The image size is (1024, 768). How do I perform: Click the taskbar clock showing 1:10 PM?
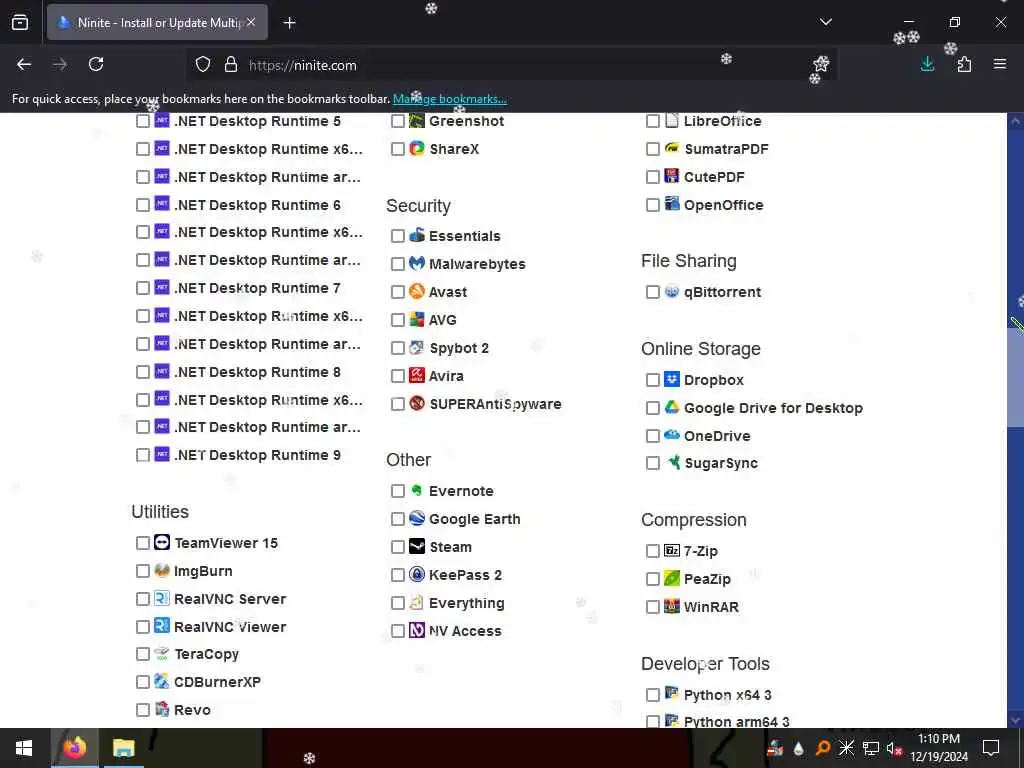938,748
